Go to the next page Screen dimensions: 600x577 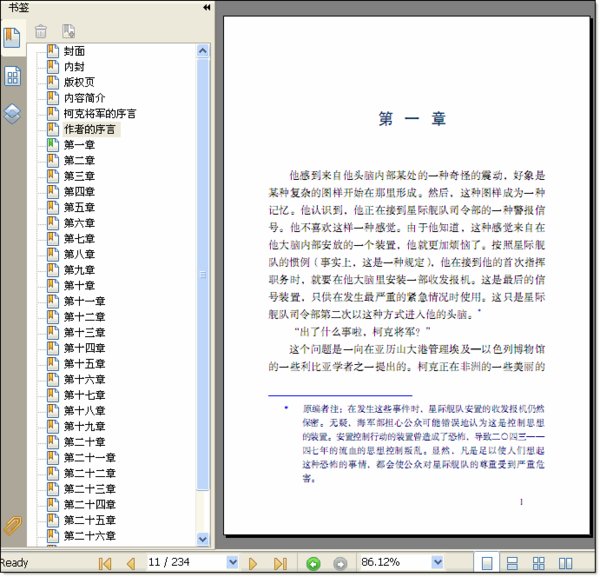pyautogui.click(x=254, y=563)
